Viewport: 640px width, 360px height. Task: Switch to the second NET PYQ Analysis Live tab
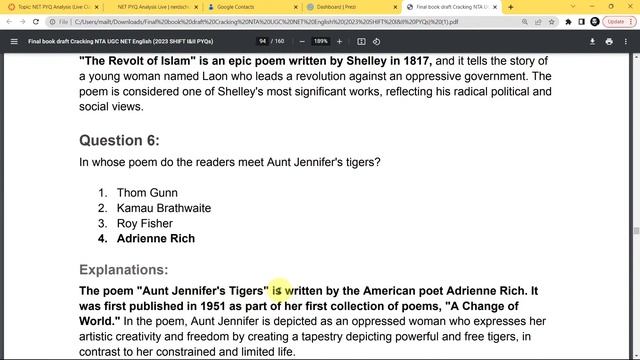(152, 7)
